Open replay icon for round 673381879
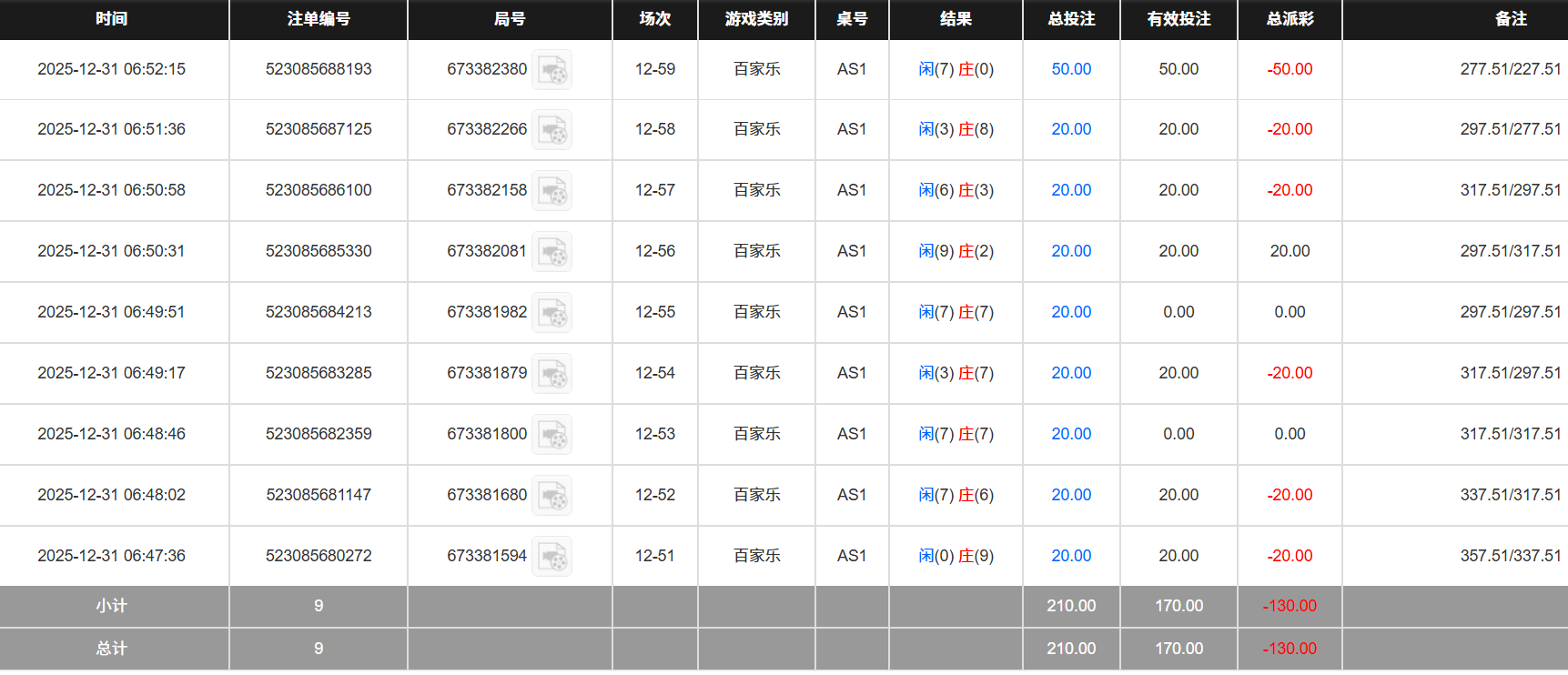Screen dimensions: 1568x675 click(x=551, y=374)
